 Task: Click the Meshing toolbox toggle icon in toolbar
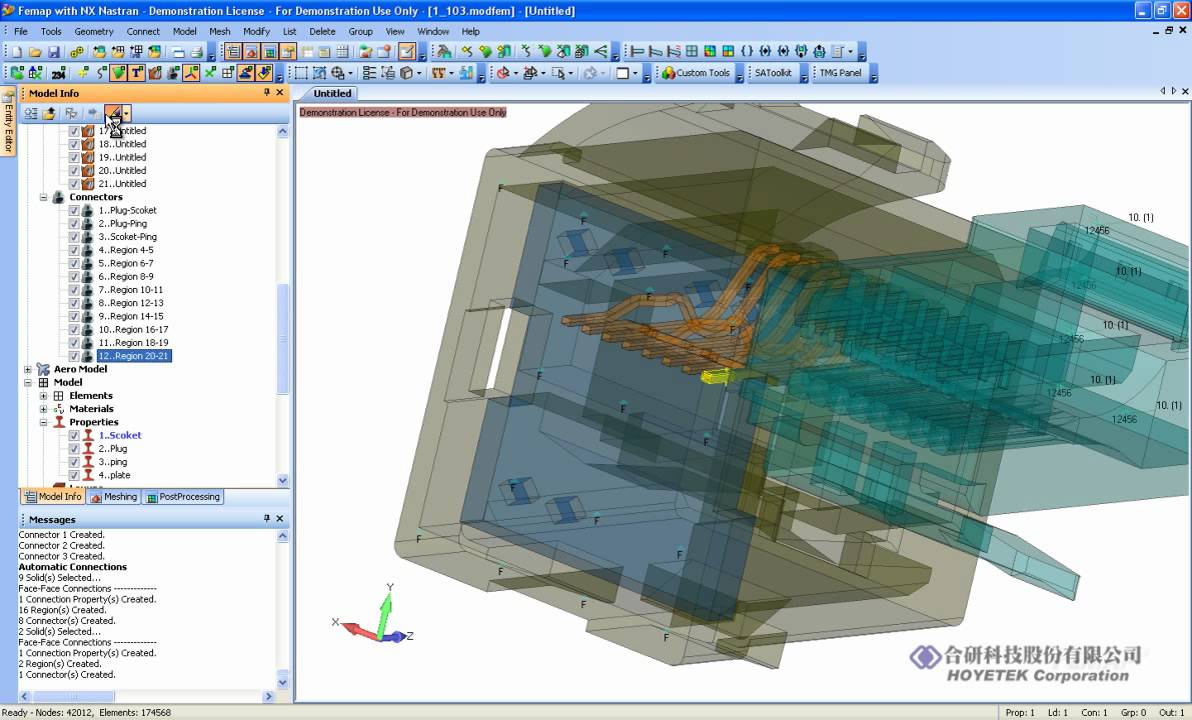tap(251, 52)
